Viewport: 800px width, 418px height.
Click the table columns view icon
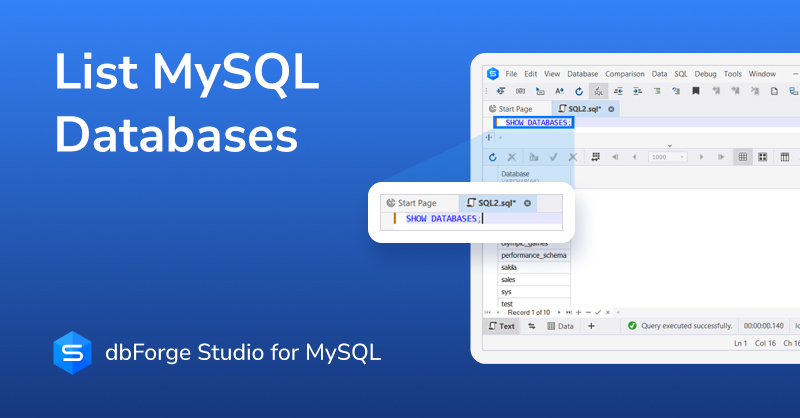point(785,157)
